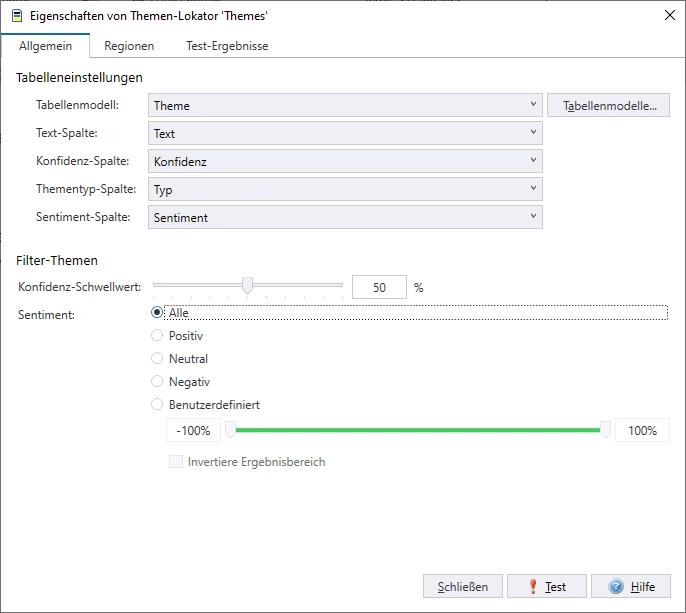686x613 pixels.
Task: Click the Tabellenmodelle... button
Action: click(609, 106)
